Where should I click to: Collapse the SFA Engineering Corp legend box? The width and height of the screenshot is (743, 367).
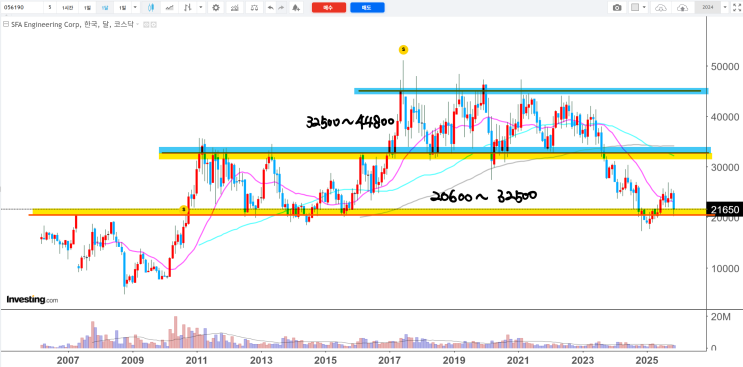coord(6,24)
